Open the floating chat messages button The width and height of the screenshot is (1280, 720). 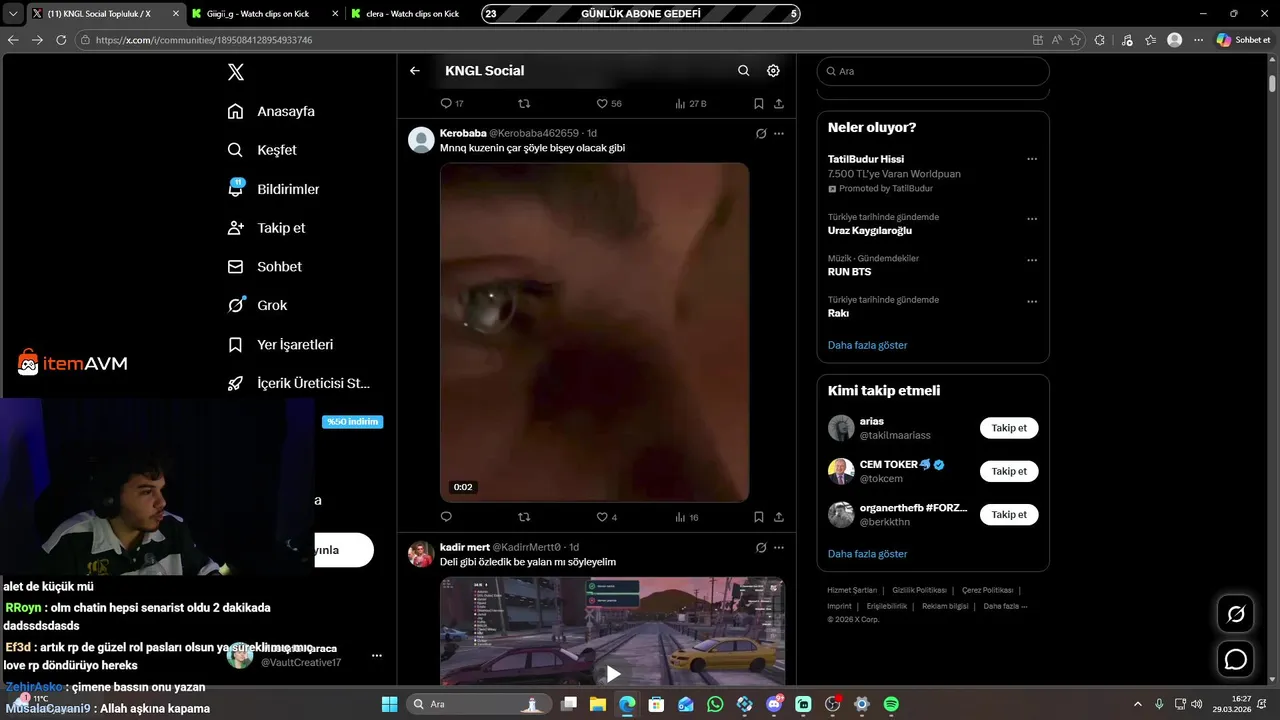pyautogui.click(x=1236, y=660)
